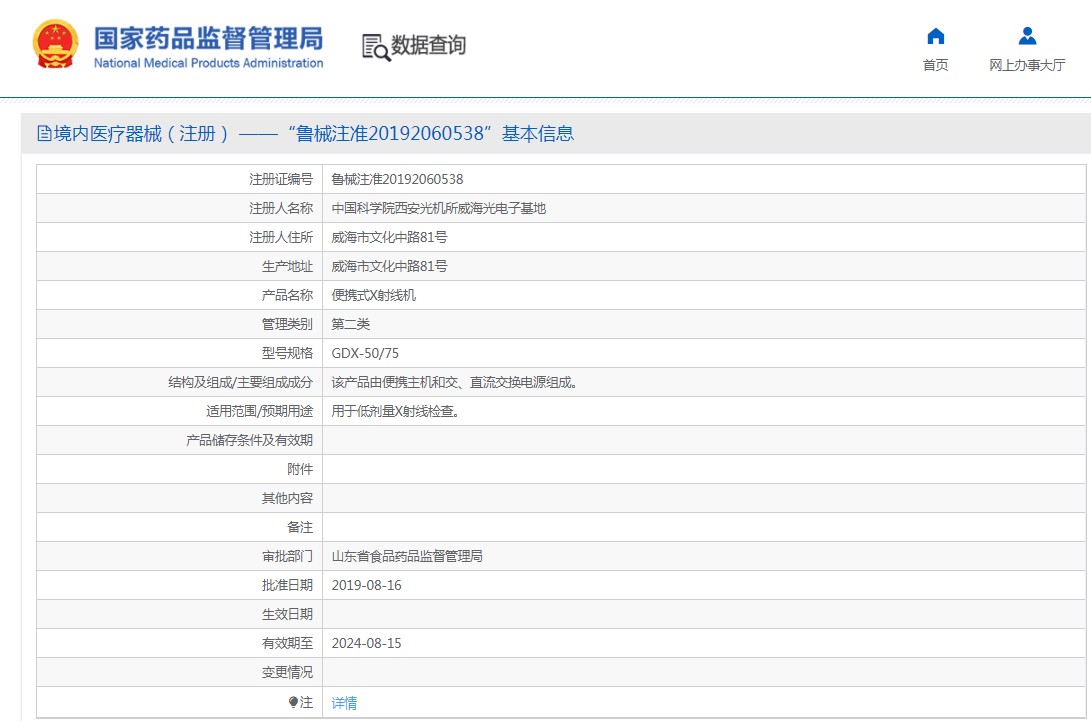Click the national emblem logo
The width and height of the screenshot is (1091, 721).
coord(56,45)
